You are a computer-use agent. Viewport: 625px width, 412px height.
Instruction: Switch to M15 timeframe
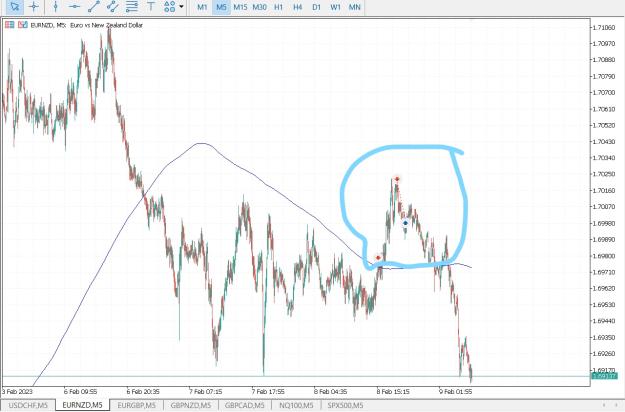tap(240, 7)
